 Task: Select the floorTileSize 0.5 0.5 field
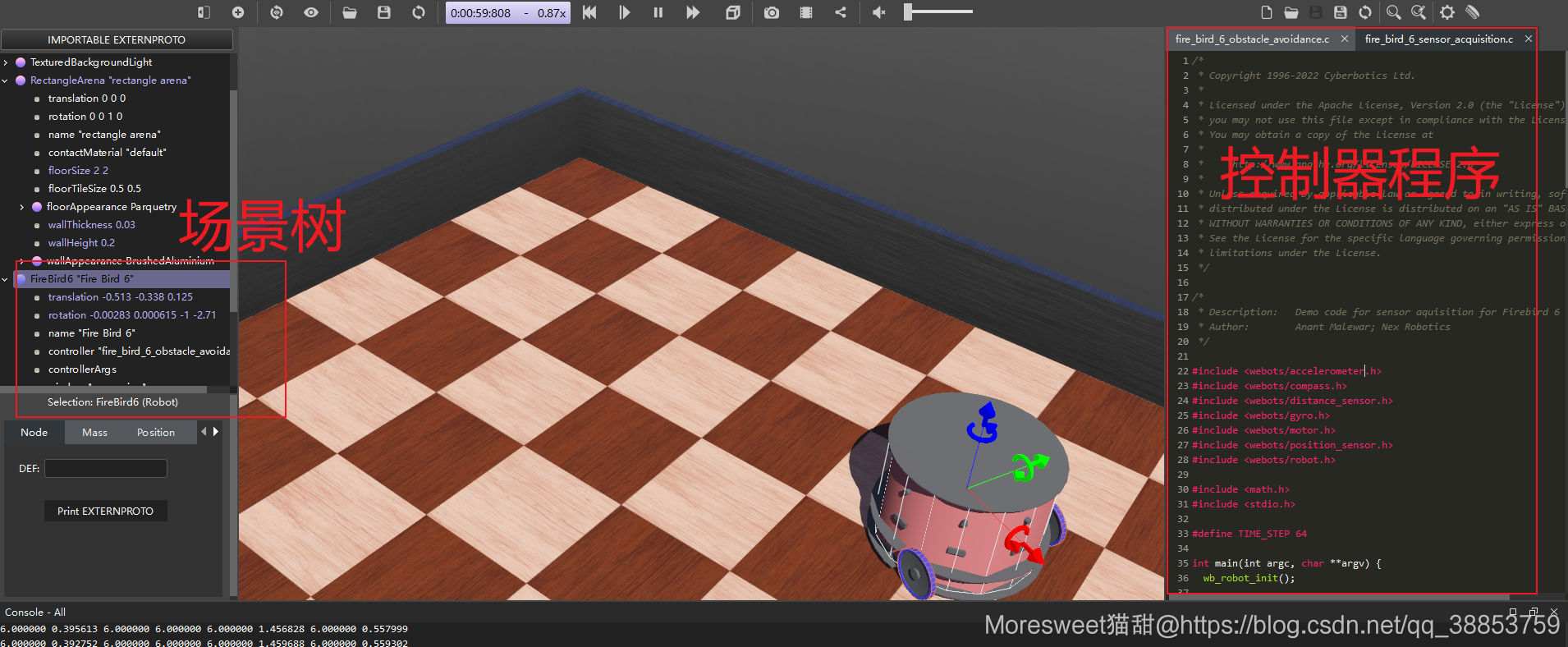[94, 189]
